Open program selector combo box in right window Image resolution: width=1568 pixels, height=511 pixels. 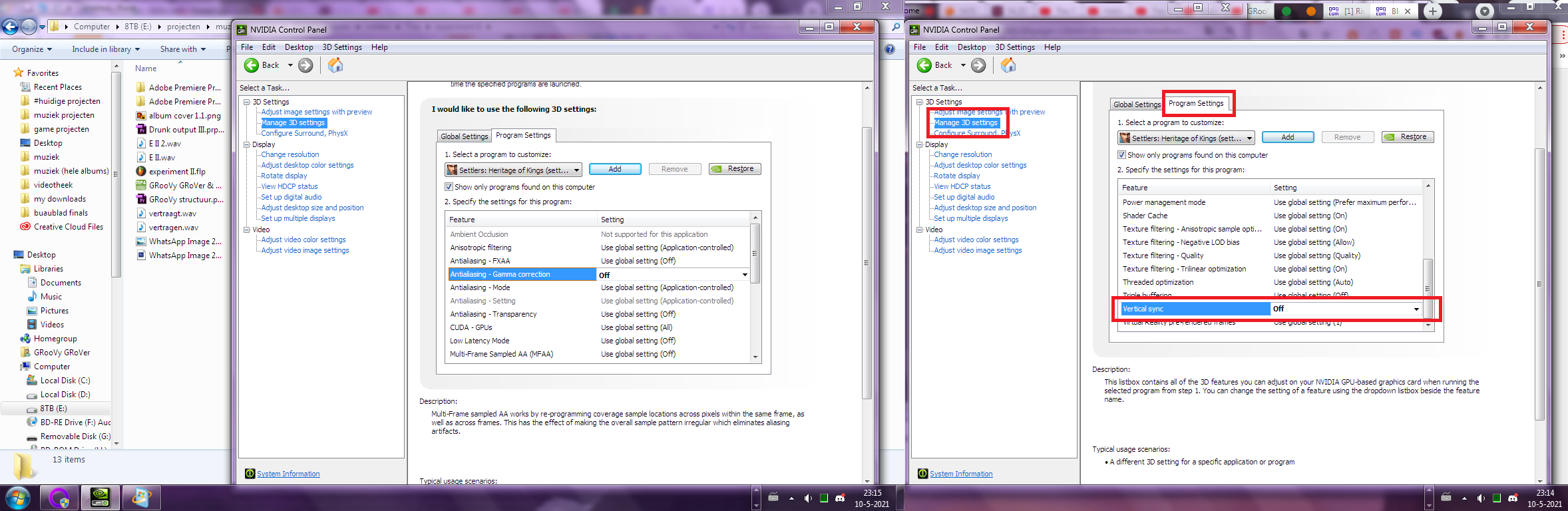pos(1186,138)
